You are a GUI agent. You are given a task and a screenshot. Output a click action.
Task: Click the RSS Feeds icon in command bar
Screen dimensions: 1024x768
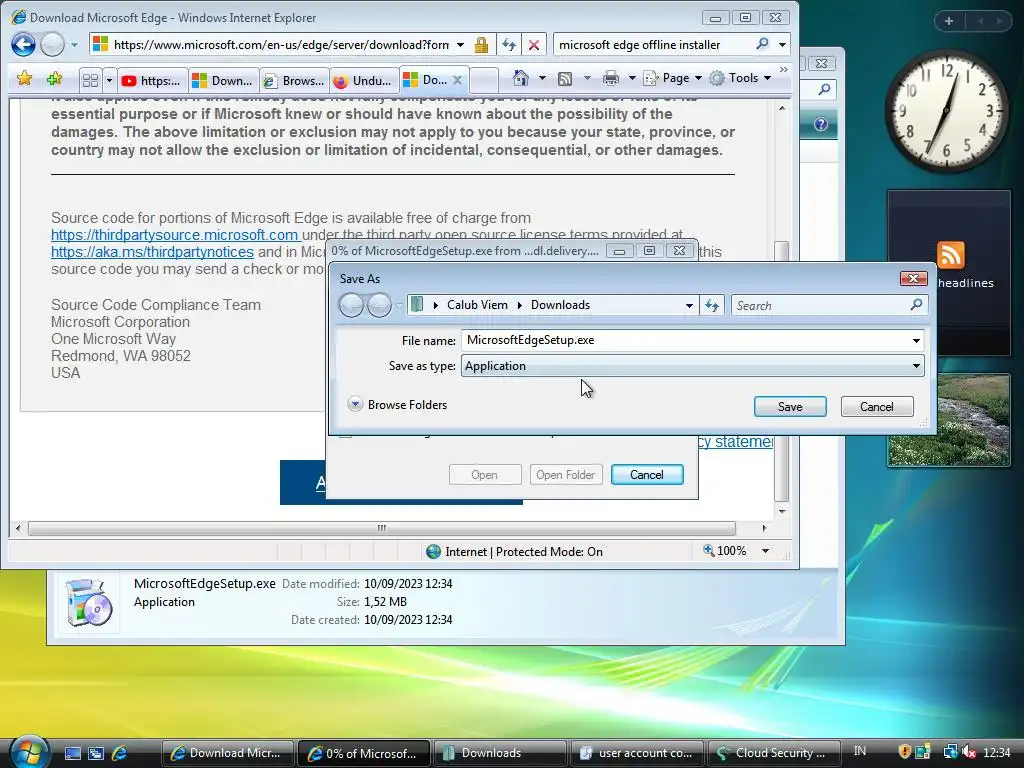565,79
